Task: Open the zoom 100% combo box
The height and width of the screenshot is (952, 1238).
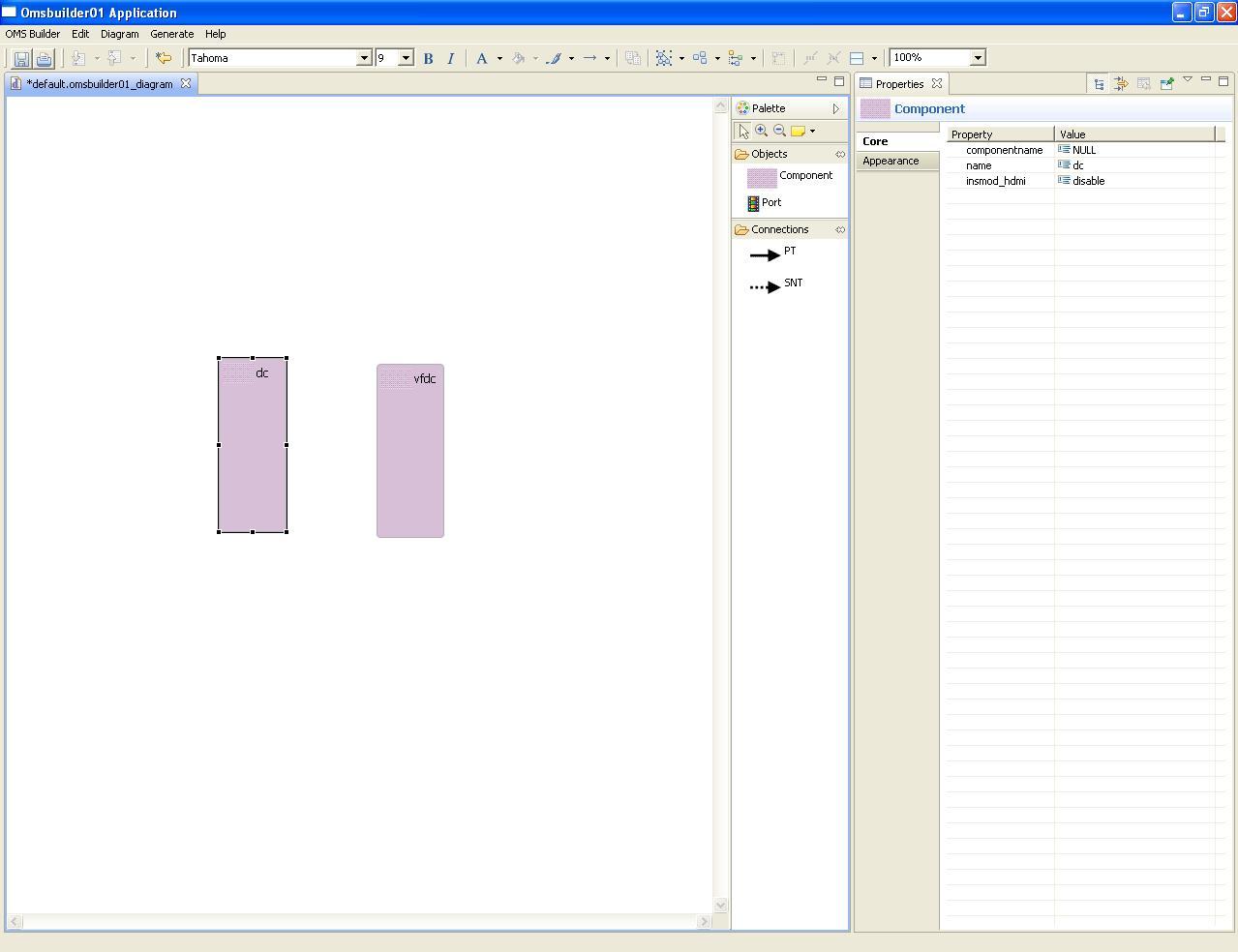Action: [978, 58]
